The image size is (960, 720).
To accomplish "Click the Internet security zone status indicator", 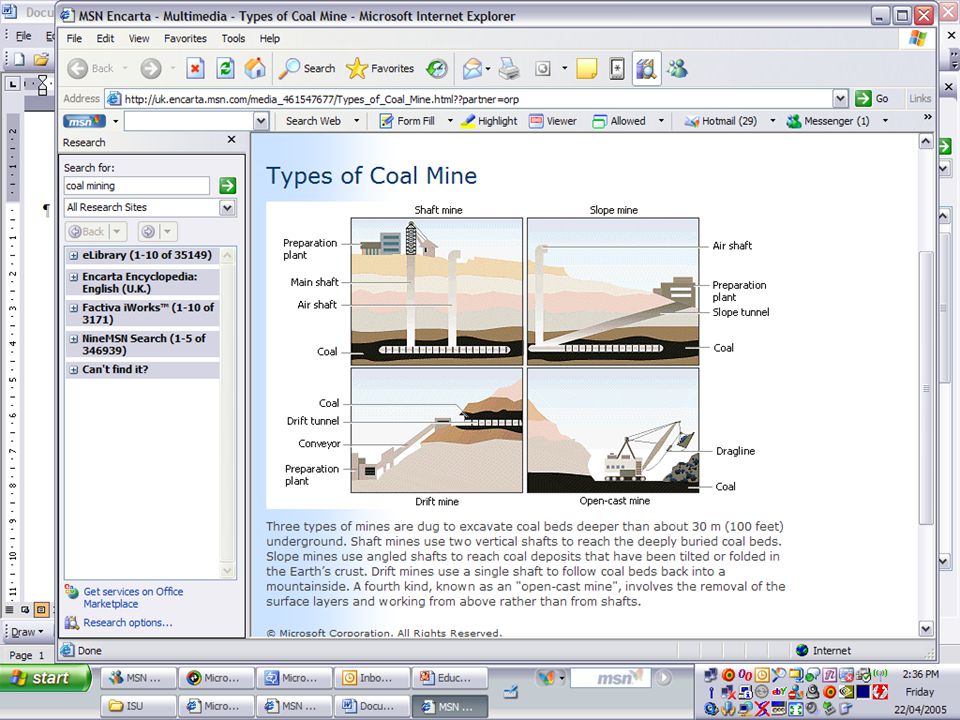I will tap(823, 650).
